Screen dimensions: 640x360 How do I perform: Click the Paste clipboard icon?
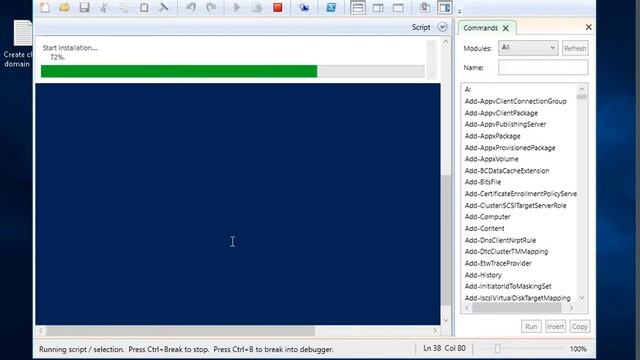[x=144, y=7]
